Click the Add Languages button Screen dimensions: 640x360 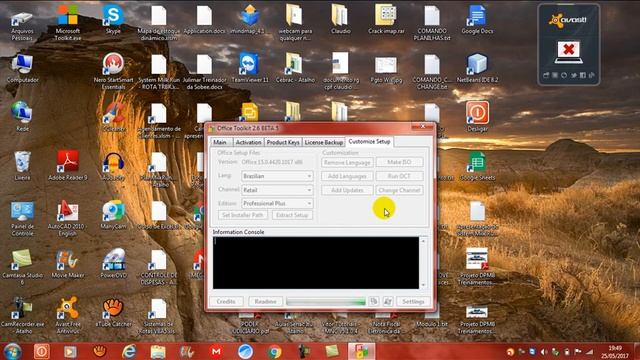(x=347, y=176)
